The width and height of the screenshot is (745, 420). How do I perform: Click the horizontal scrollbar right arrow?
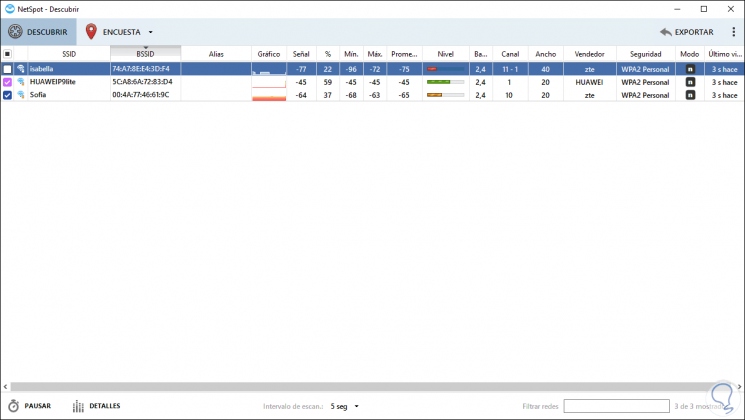[739, 387]
